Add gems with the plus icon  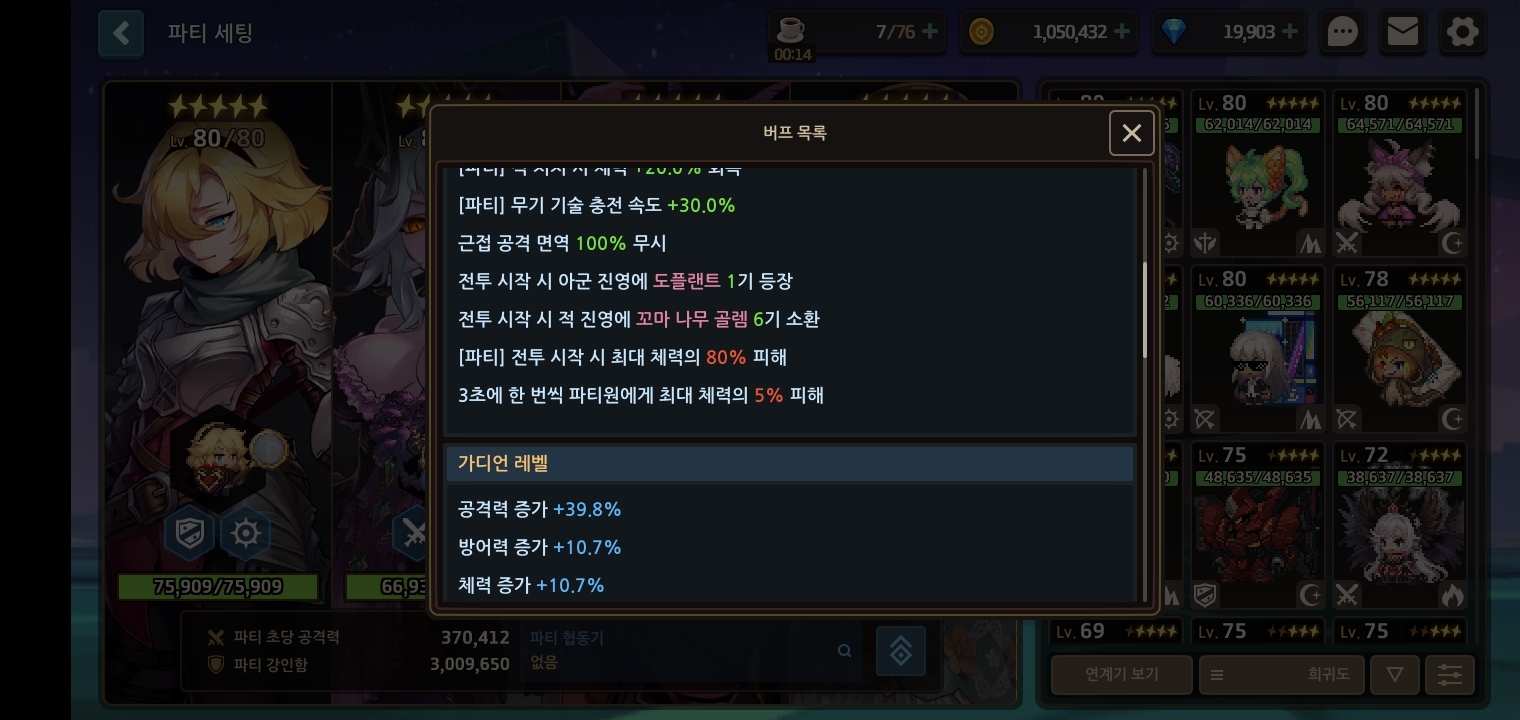coord(1290,32)
